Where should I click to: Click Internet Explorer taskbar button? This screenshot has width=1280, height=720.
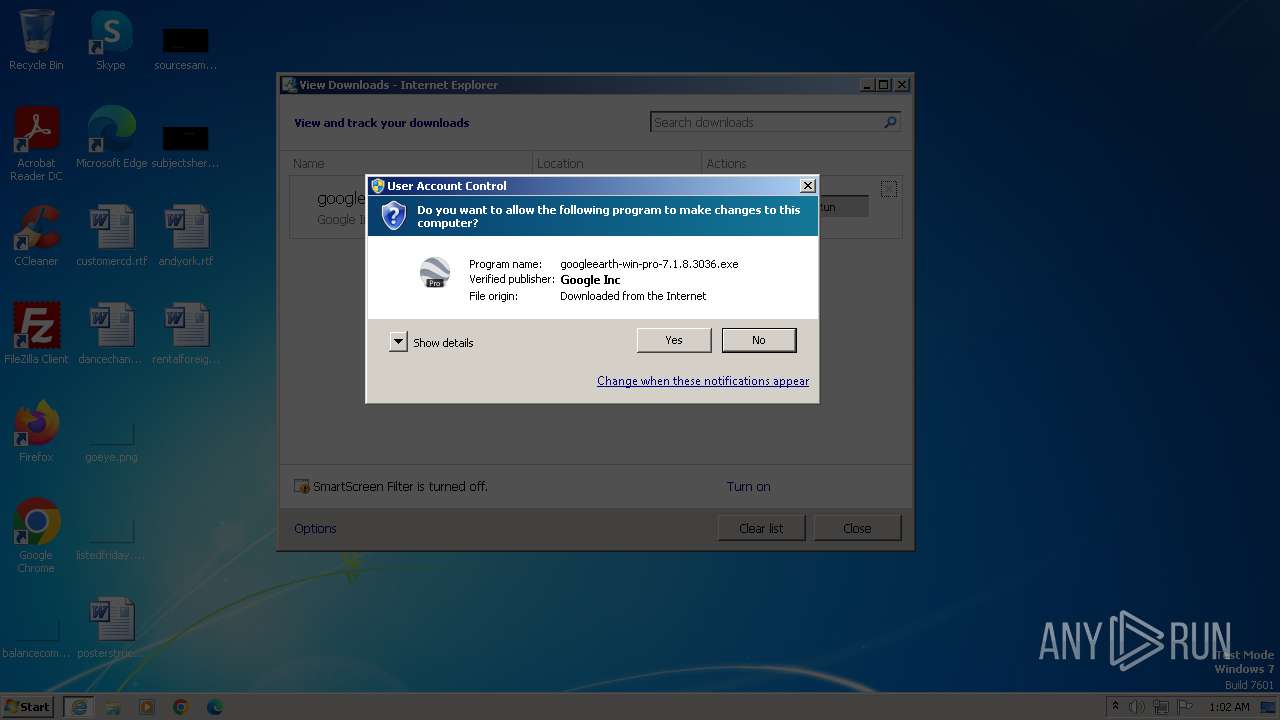point(79,707)
